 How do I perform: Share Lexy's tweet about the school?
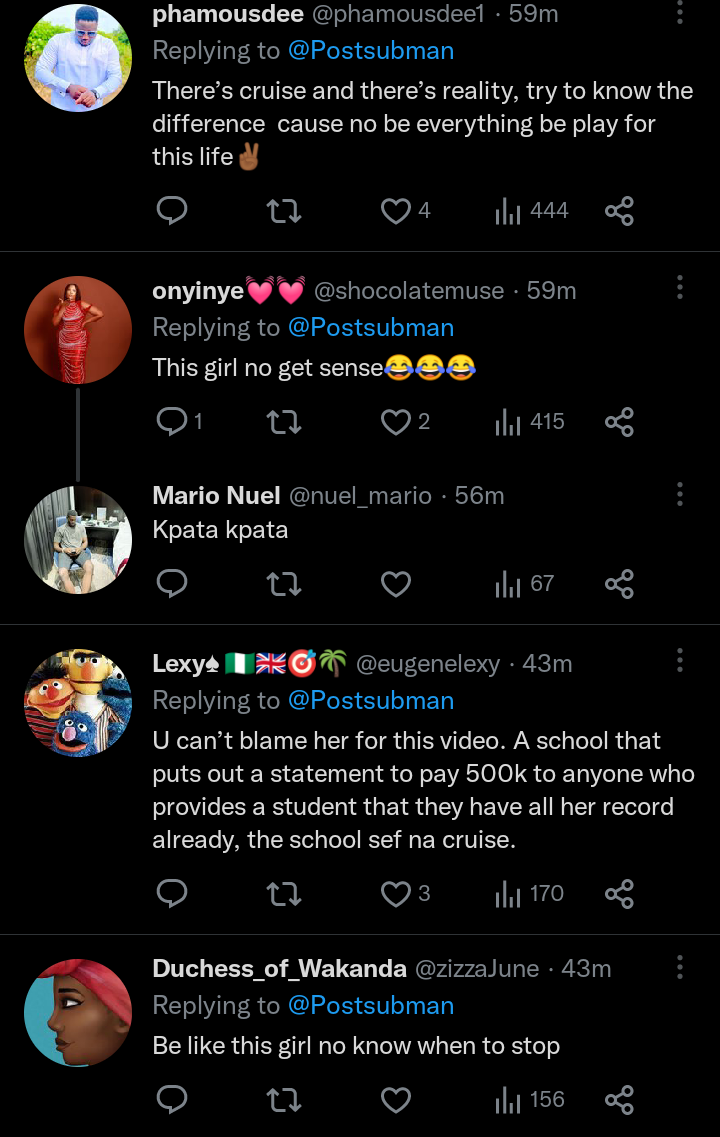coord(620,894)
